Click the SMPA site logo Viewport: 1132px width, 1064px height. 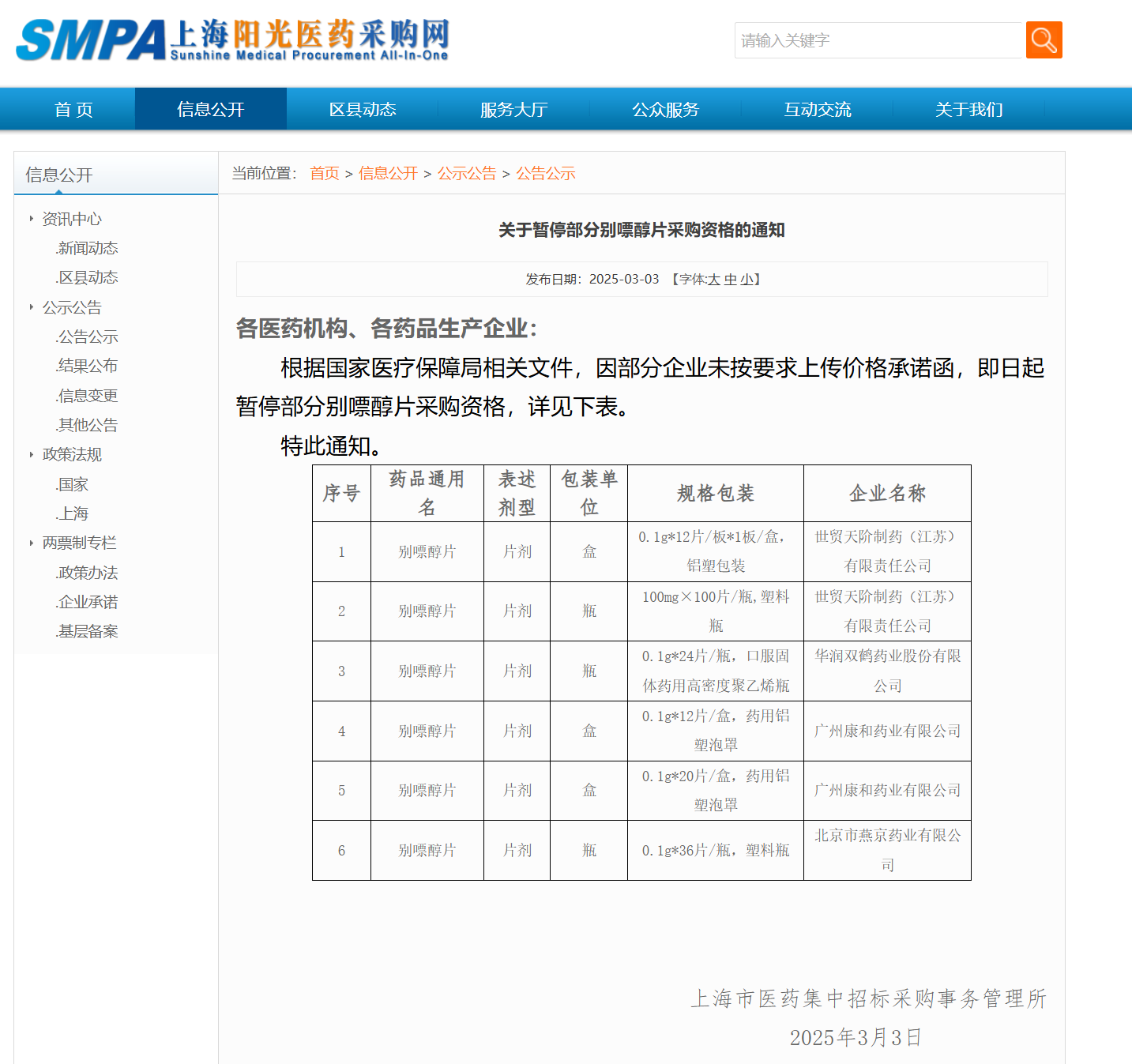pyautogui.click(x=232, y=40)
